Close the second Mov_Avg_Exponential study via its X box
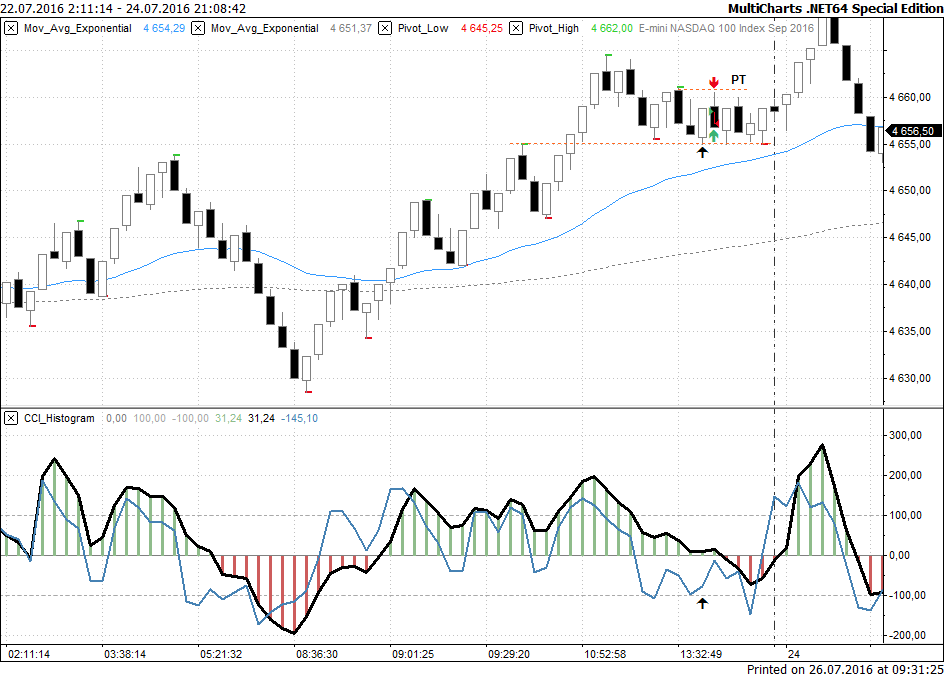The width and height of the screenshot is (944, 677). pos(198,28)
